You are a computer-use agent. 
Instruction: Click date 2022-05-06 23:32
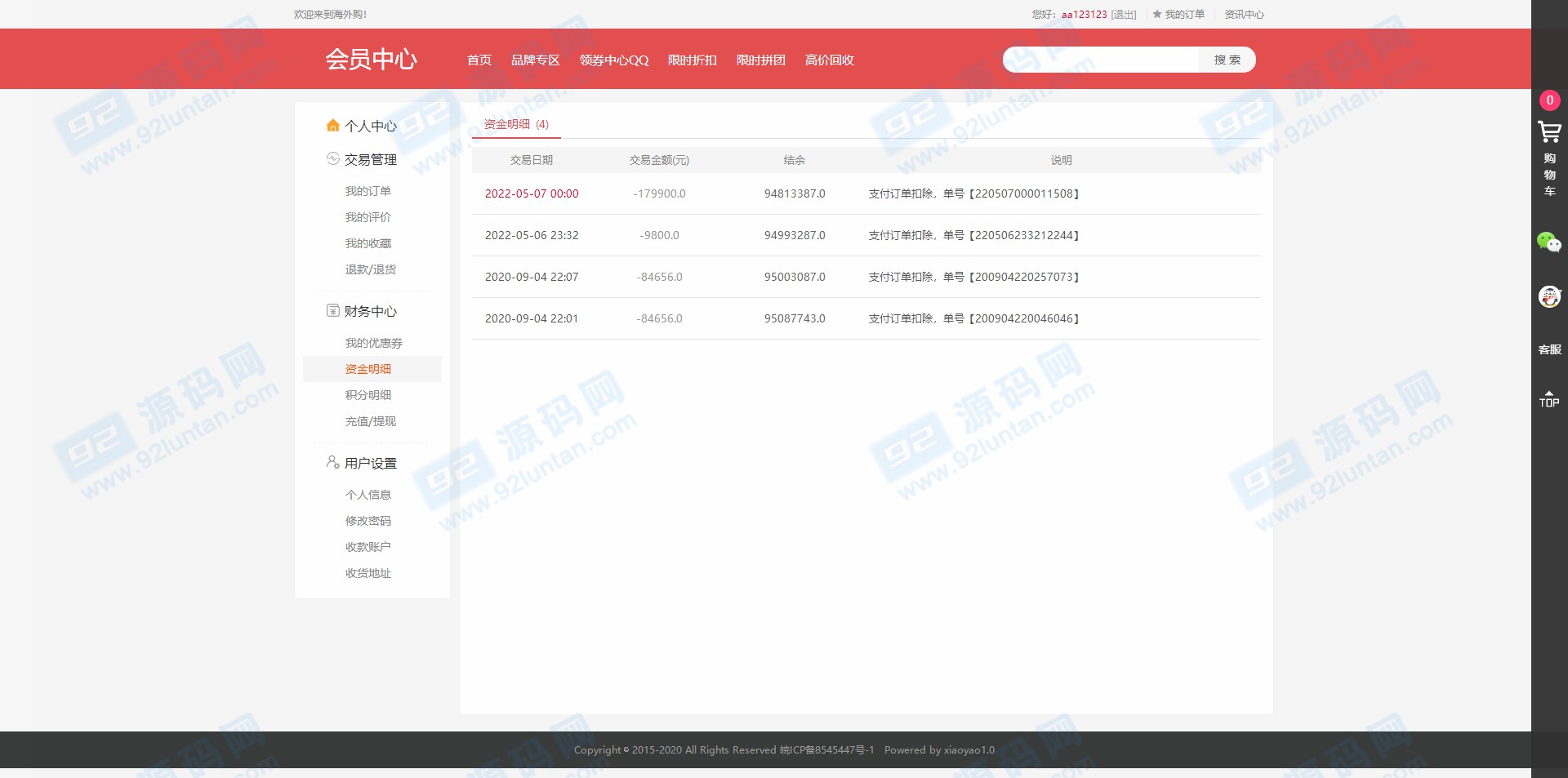[x=532, y=235]
